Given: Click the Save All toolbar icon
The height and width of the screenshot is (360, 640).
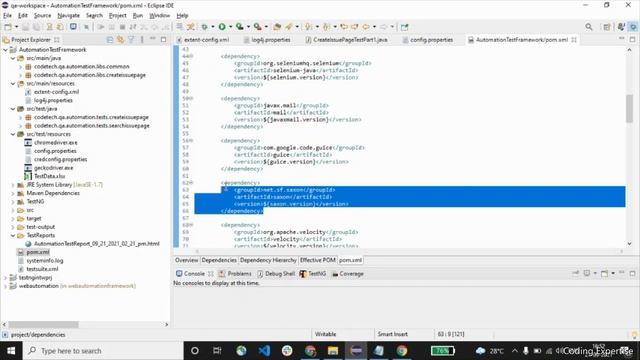Looking at the screenshot, I should (36, 27).
